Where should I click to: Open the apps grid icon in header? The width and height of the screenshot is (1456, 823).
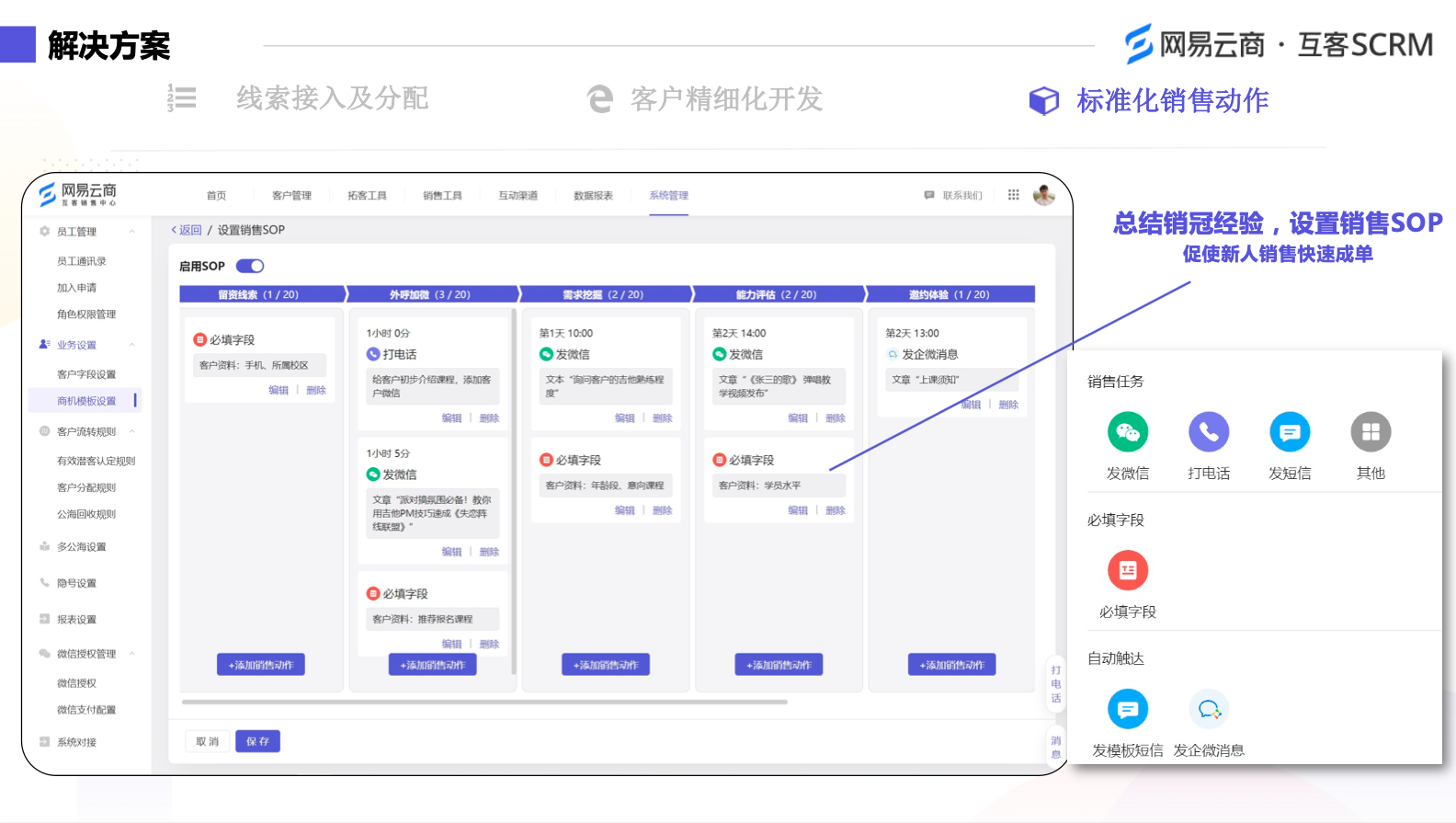[x=1014, y=195]
